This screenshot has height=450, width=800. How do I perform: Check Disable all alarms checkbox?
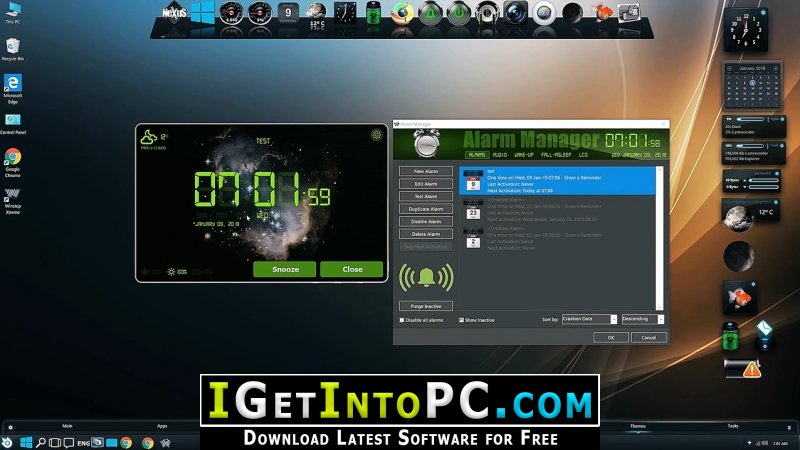point(402,320)
